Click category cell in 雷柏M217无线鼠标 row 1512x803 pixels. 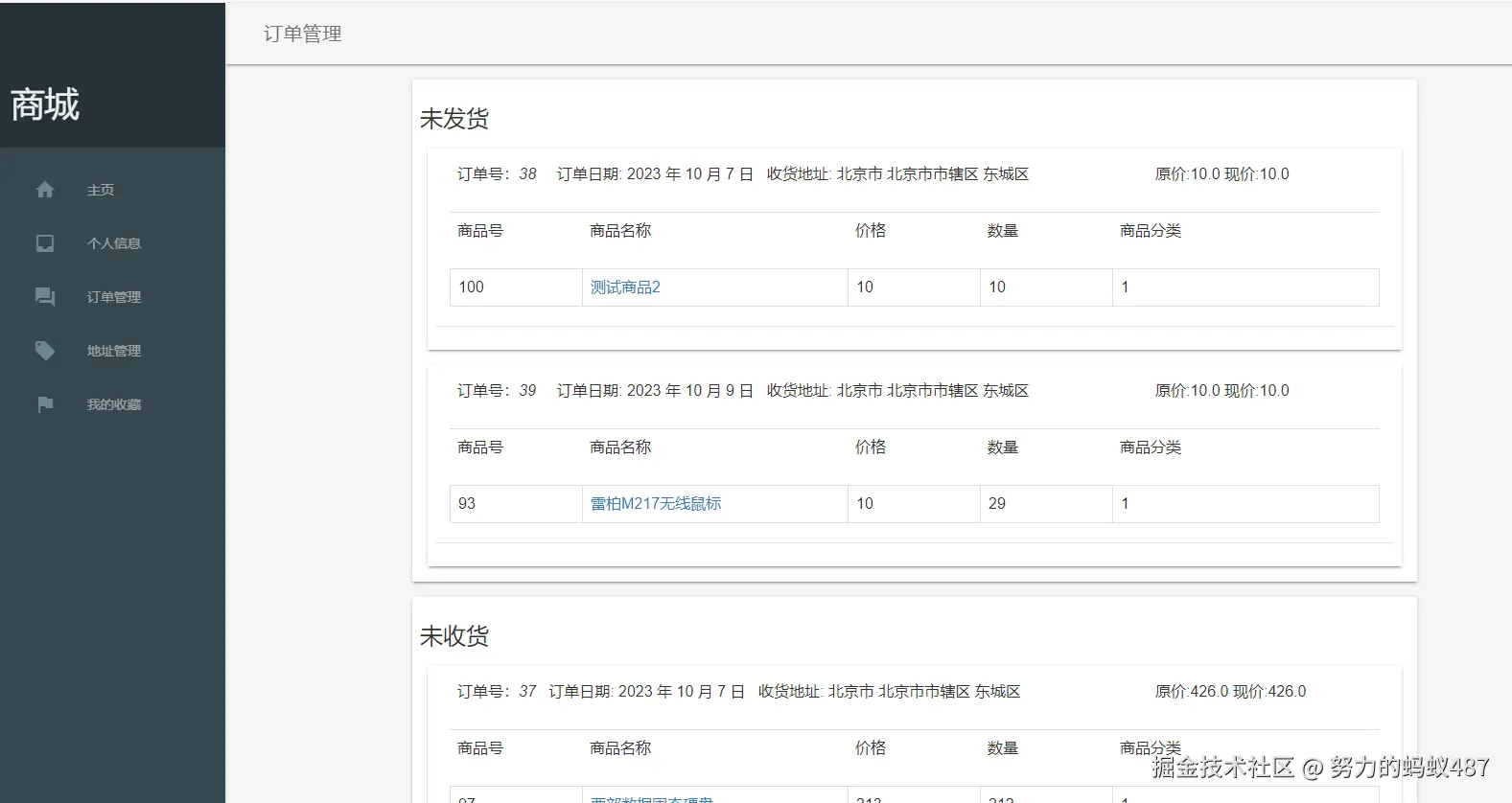[1245, 504]
